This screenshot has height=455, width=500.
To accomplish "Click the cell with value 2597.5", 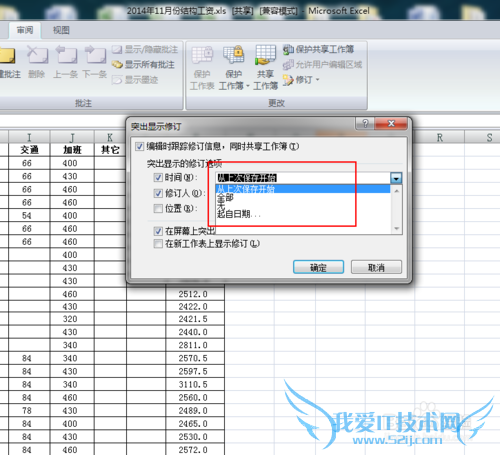I will click(x=195, y=371).
